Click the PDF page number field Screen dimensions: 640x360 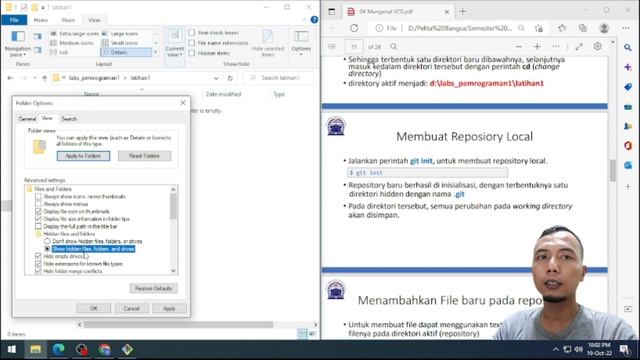point(354,47)
